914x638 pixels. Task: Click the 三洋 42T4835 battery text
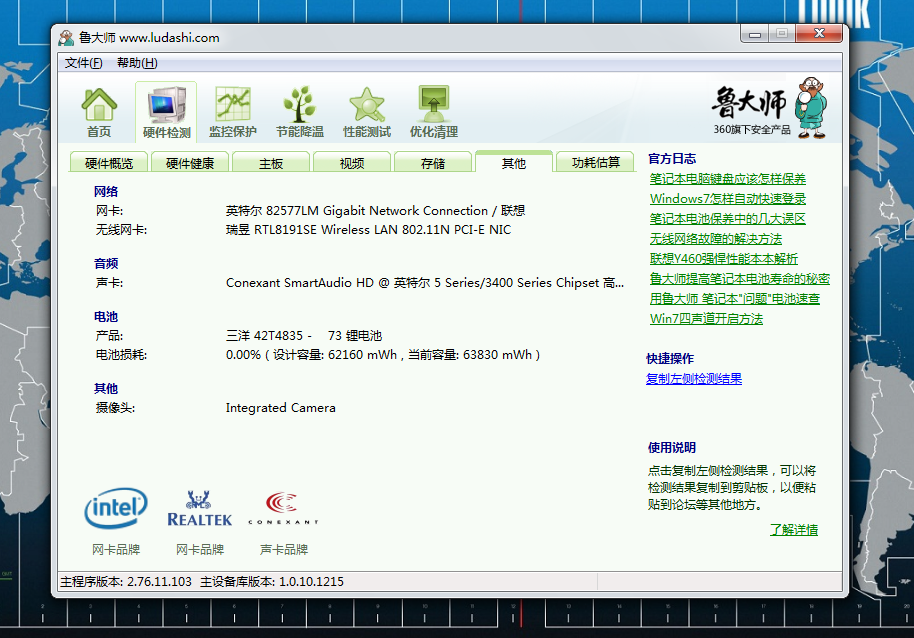[304, 336]
